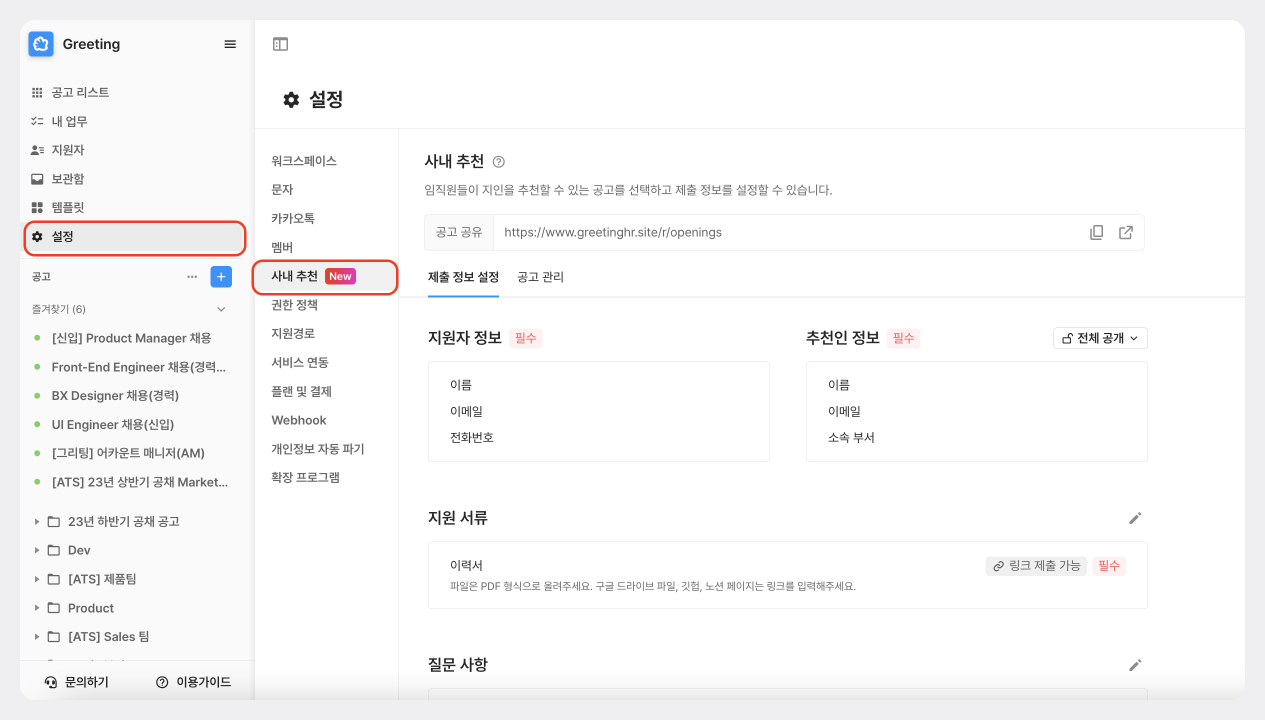
Task: Click help icon next to 사내 추천
Action: click(x=499, y=161)
